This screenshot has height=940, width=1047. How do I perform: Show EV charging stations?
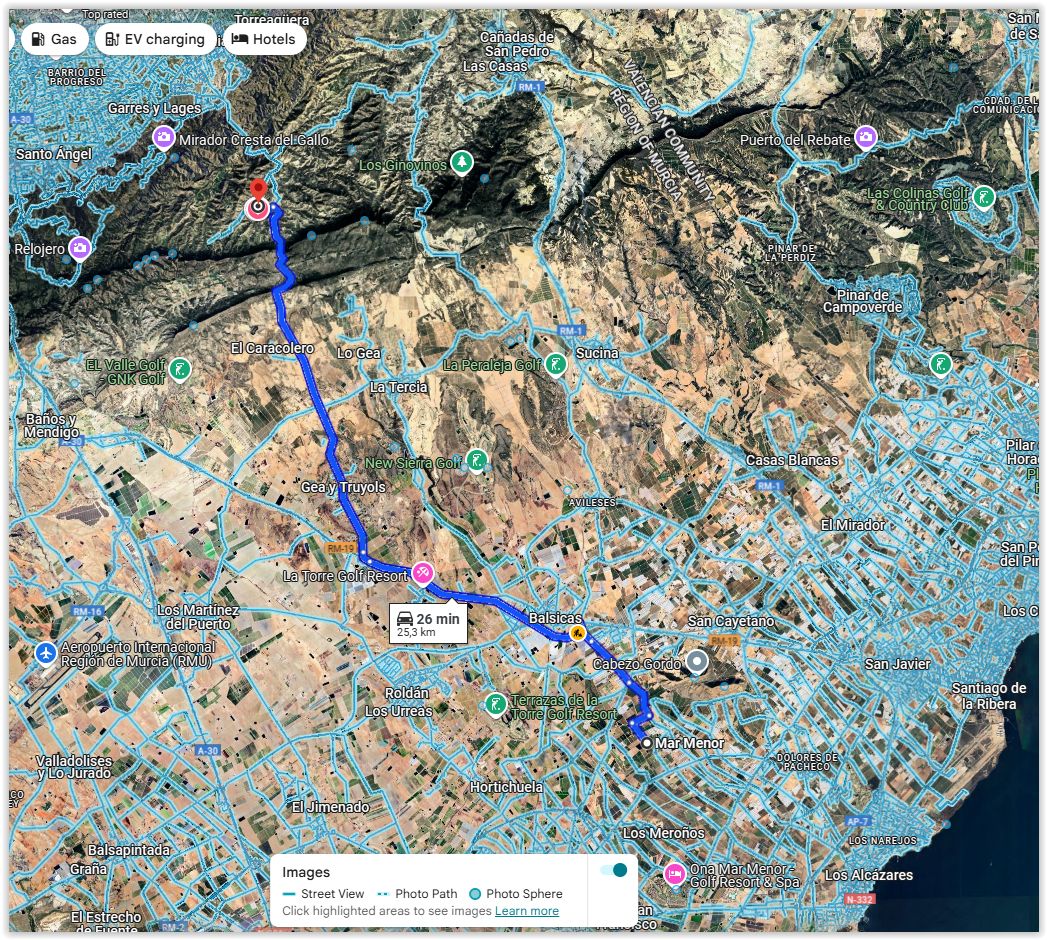(x=156, y=39)
